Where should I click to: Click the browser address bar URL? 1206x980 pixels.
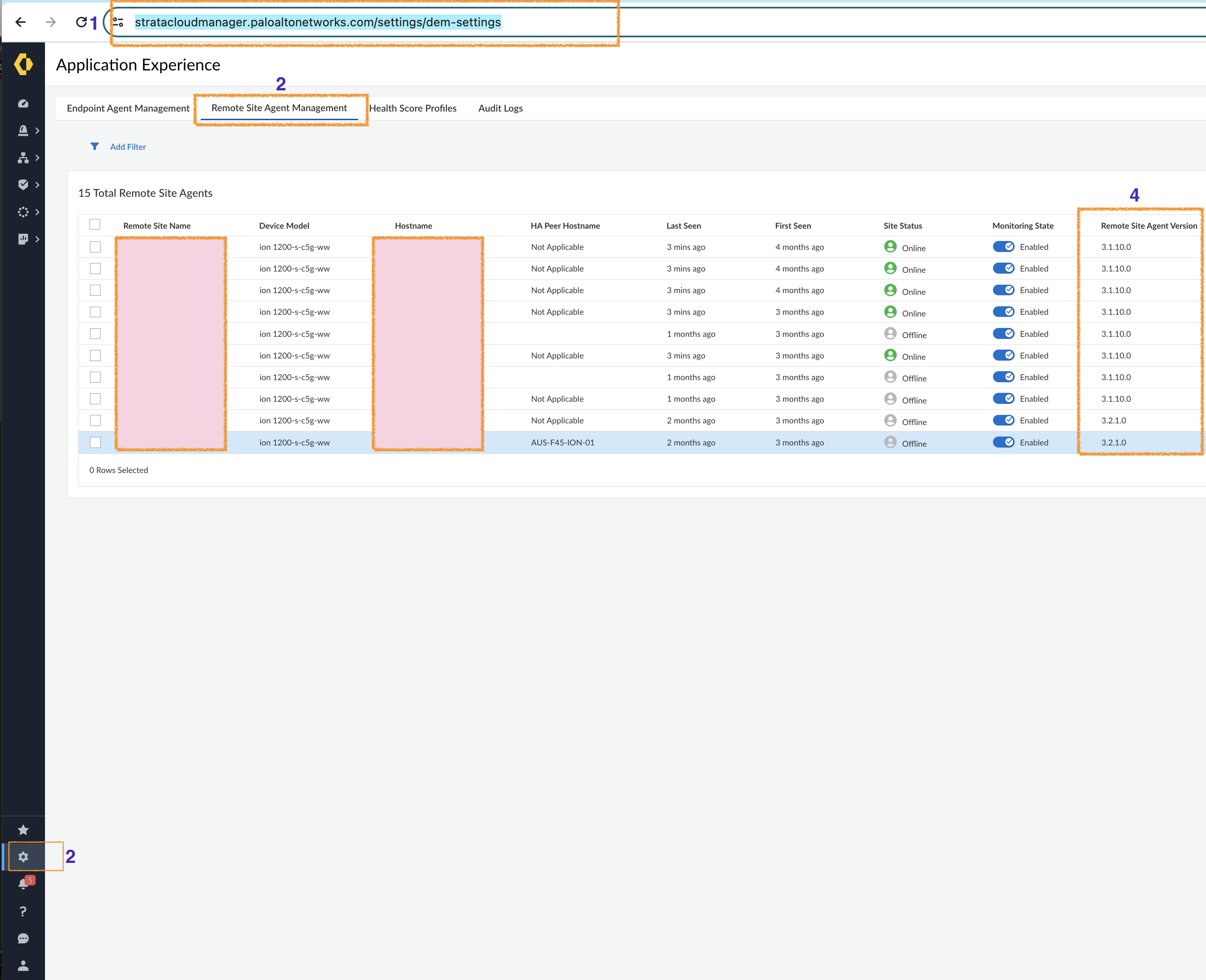tap(317, 22)
